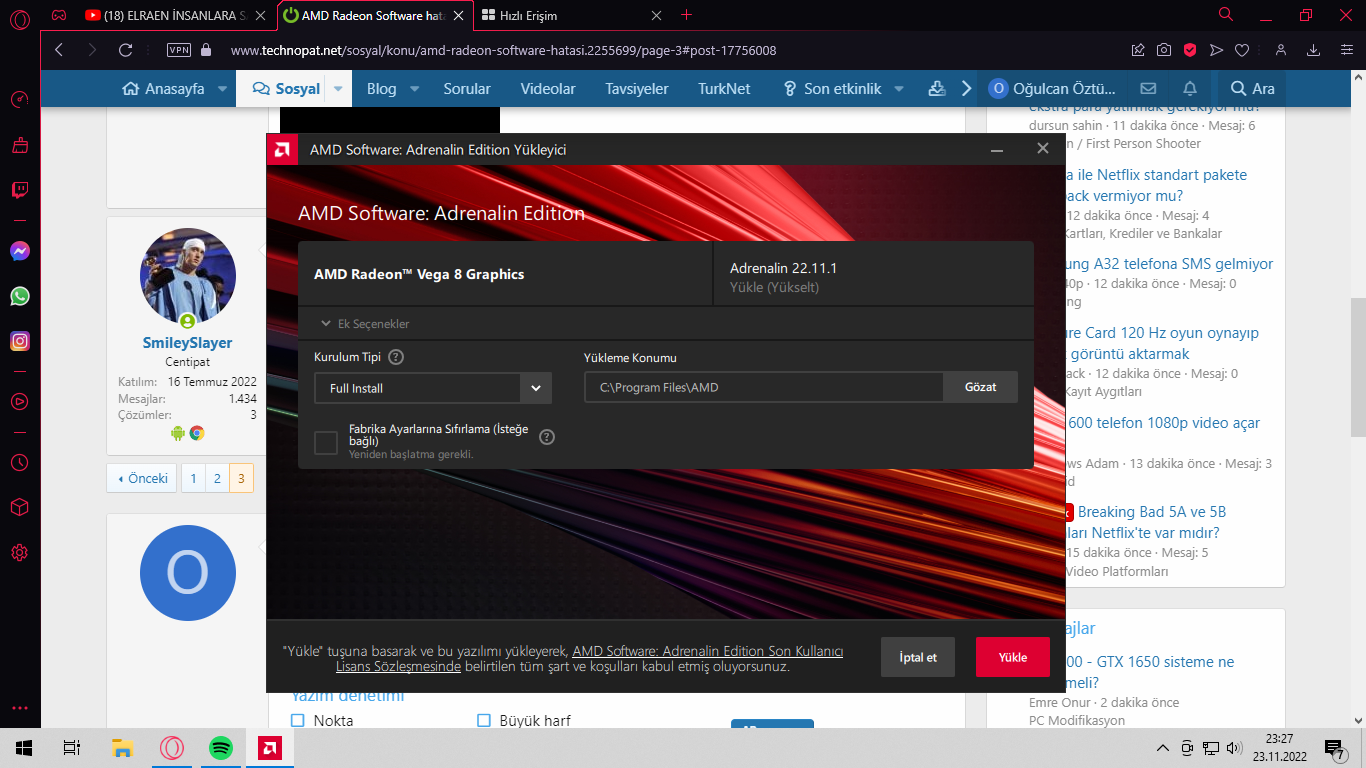Open help icon beside Fabrika Ayarlarına Sıfırlama

(547, 436)
